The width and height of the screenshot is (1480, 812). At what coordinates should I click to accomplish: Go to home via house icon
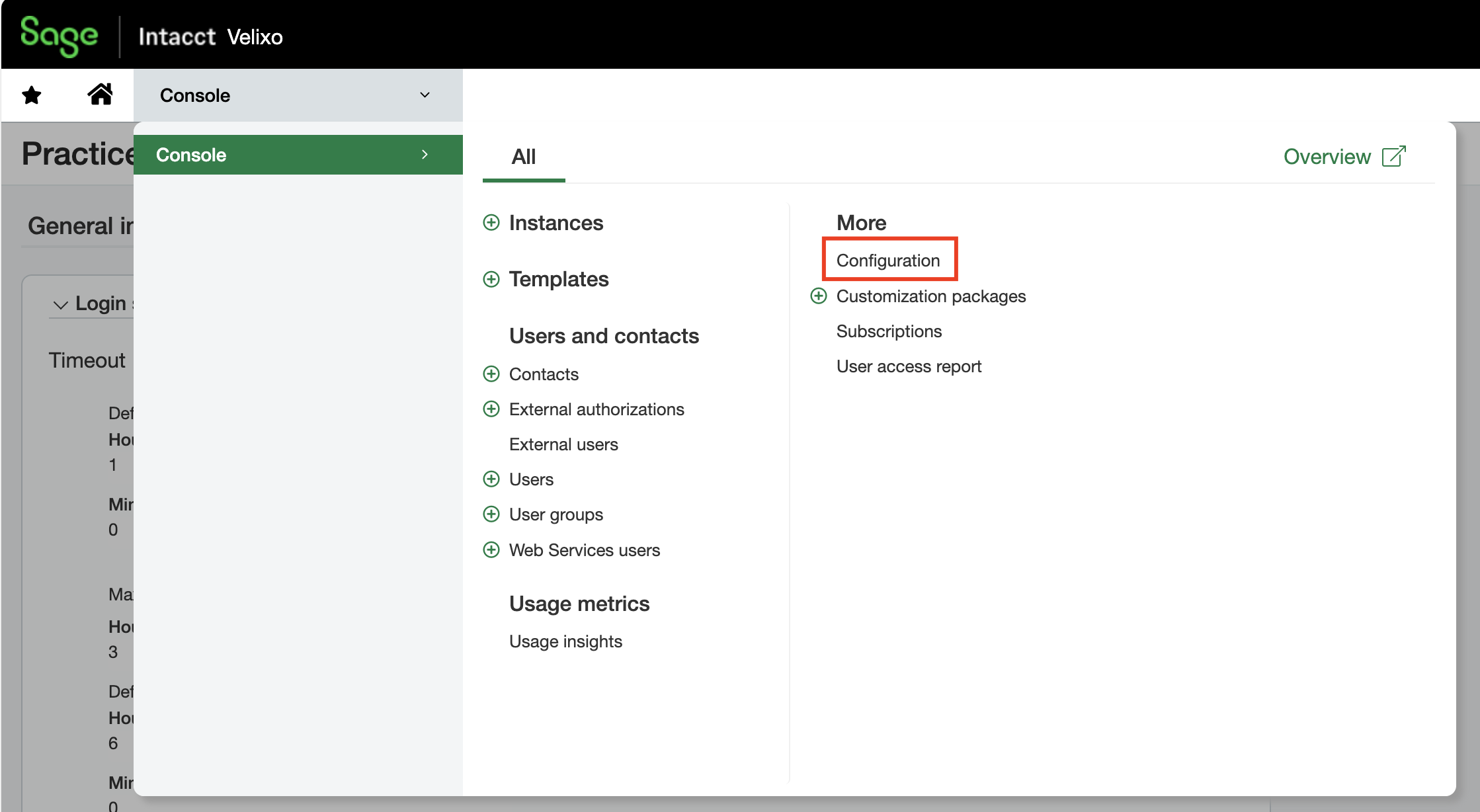[100, 95]
